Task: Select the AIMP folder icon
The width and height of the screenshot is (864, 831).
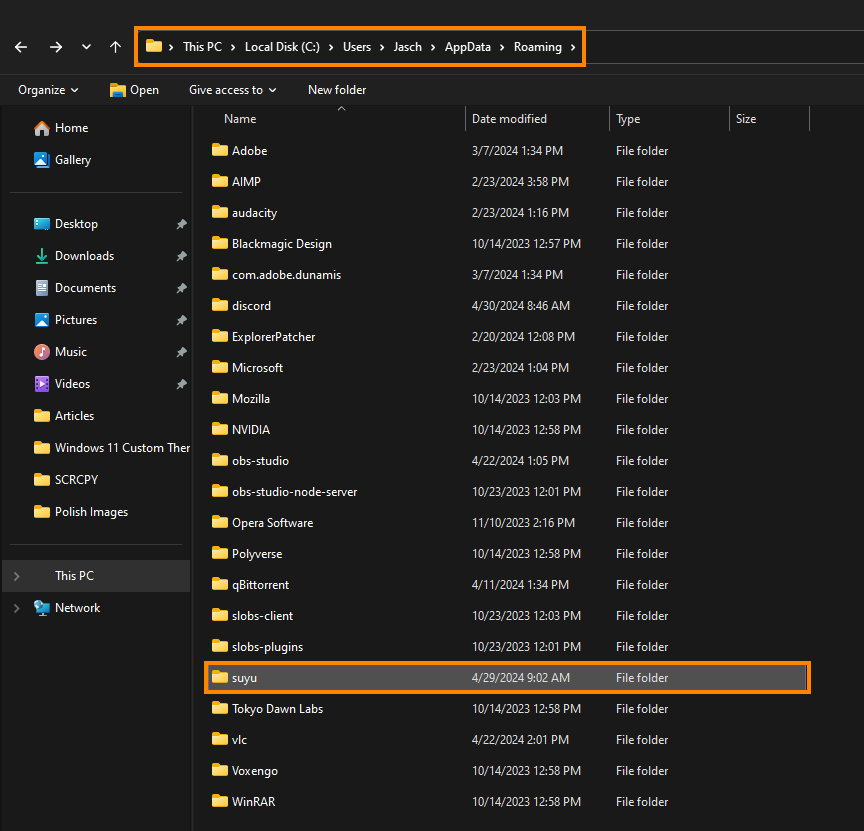Action: [220, 181]
